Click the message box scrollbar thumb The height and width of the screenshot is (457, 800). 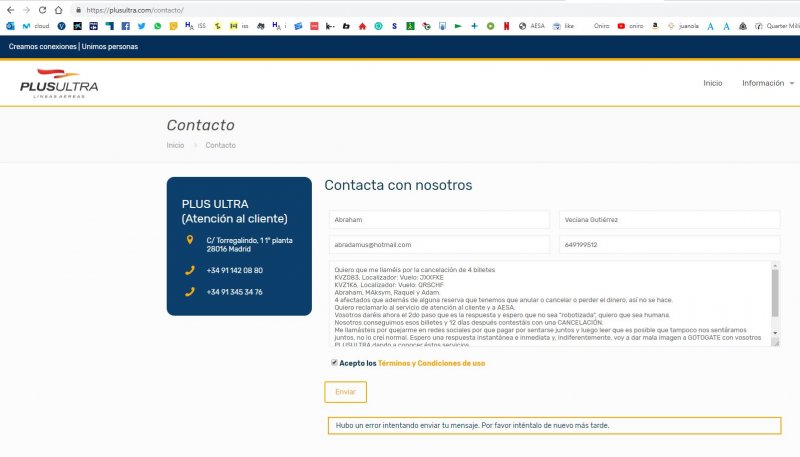pyautogui.click(x=776, y=293)
